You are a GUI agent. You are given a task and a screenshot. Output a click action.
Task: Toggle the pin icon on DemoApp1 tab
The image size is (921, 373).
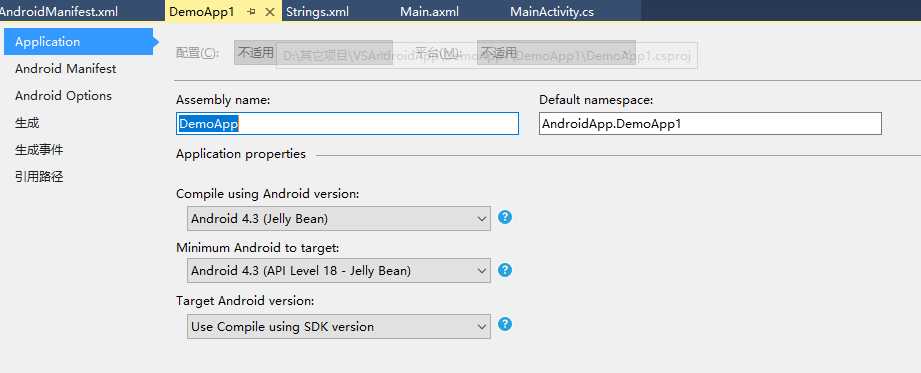(251, 12)
